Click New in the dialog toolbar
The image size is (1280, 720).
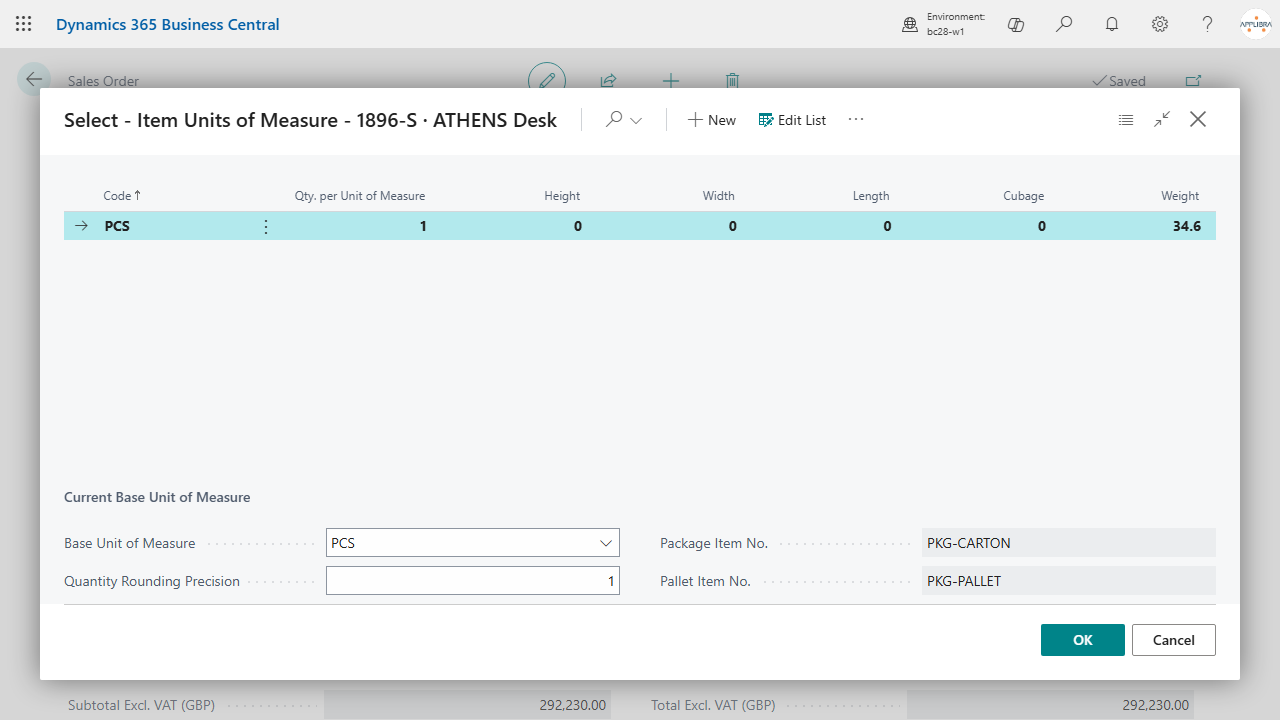(712, 120)
